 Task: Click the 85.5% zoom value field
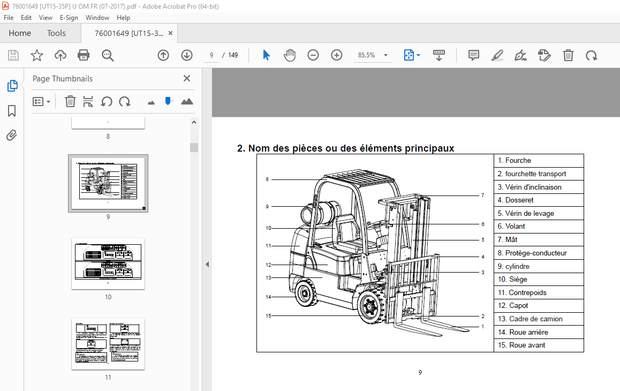[367, 55]
